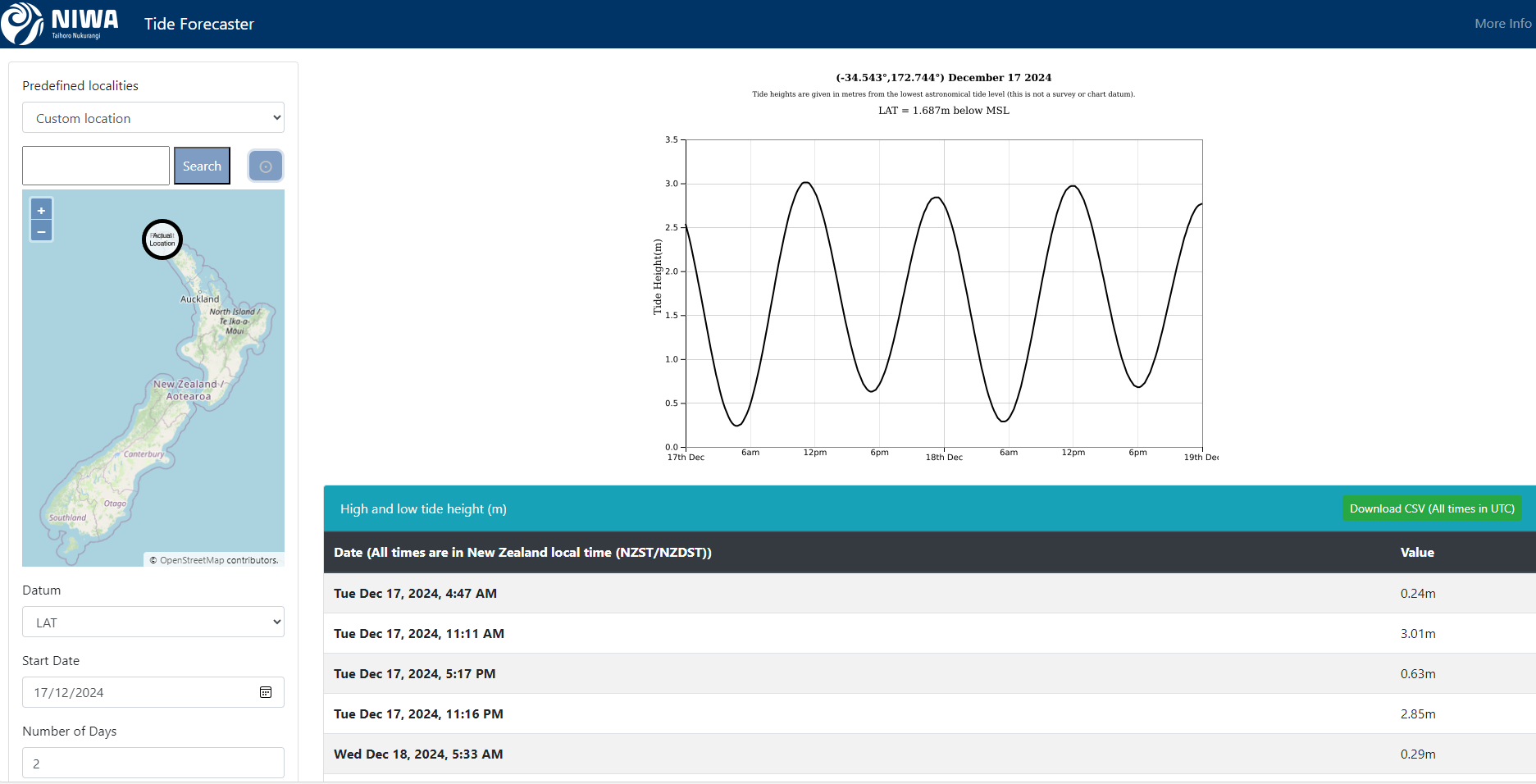Click 'High and low tide height (m)' heading
This screenshot has height=784, width=1536.
(423, 508)
